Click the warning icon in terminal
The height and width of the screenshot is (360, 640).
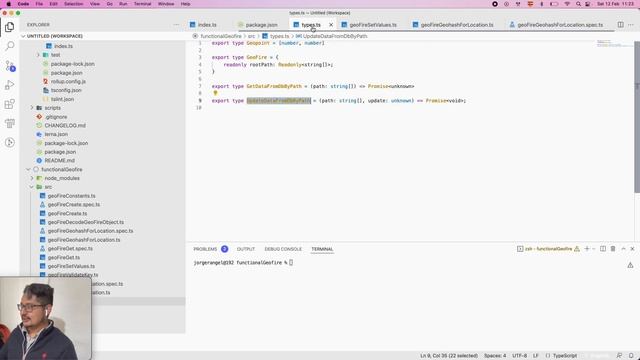(x=630, y=265)
